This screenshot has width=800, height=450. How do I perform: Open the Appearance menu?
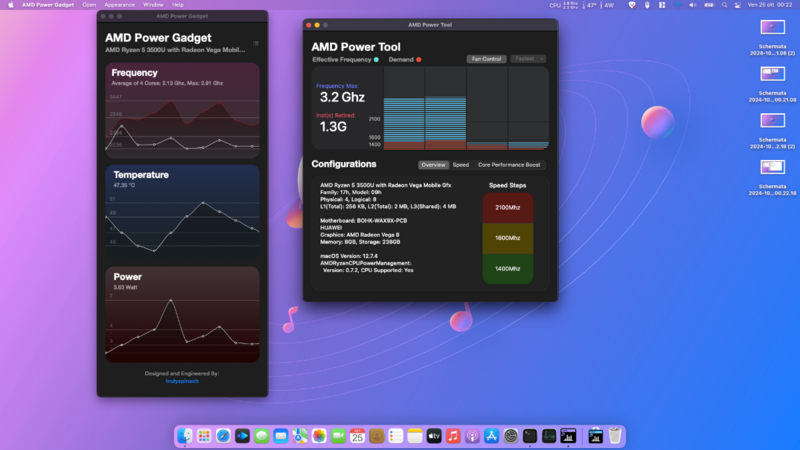point(119,5)
